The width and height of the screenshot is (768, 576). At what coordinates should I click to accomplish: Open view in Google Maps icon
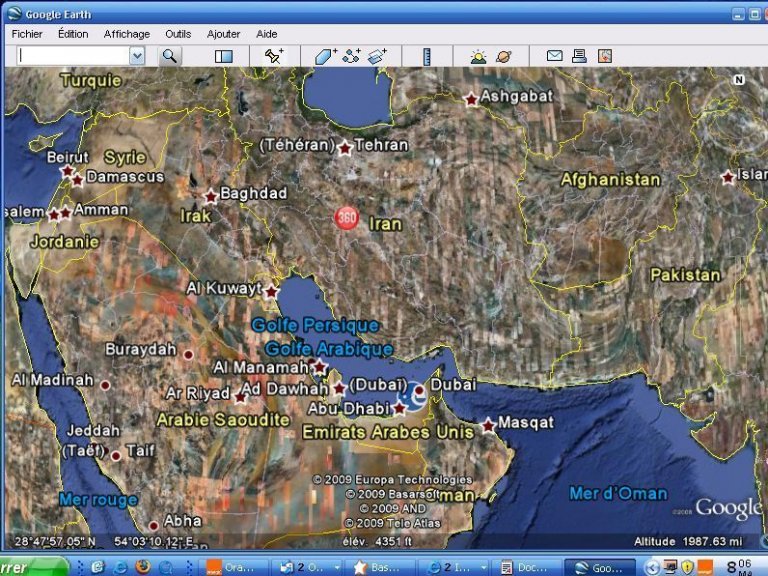605,56
